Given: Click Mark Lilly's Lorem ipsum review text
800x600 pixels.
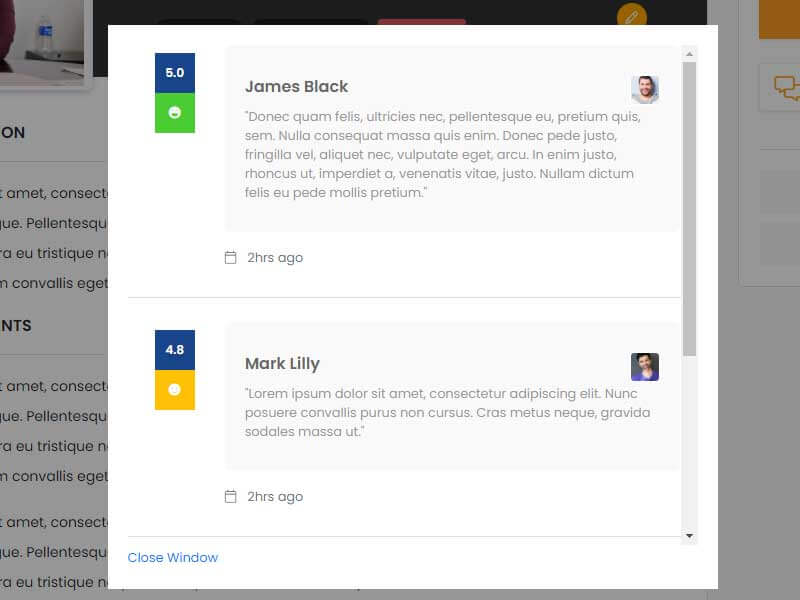Looking at the screenshot, I should coord(447,413).
